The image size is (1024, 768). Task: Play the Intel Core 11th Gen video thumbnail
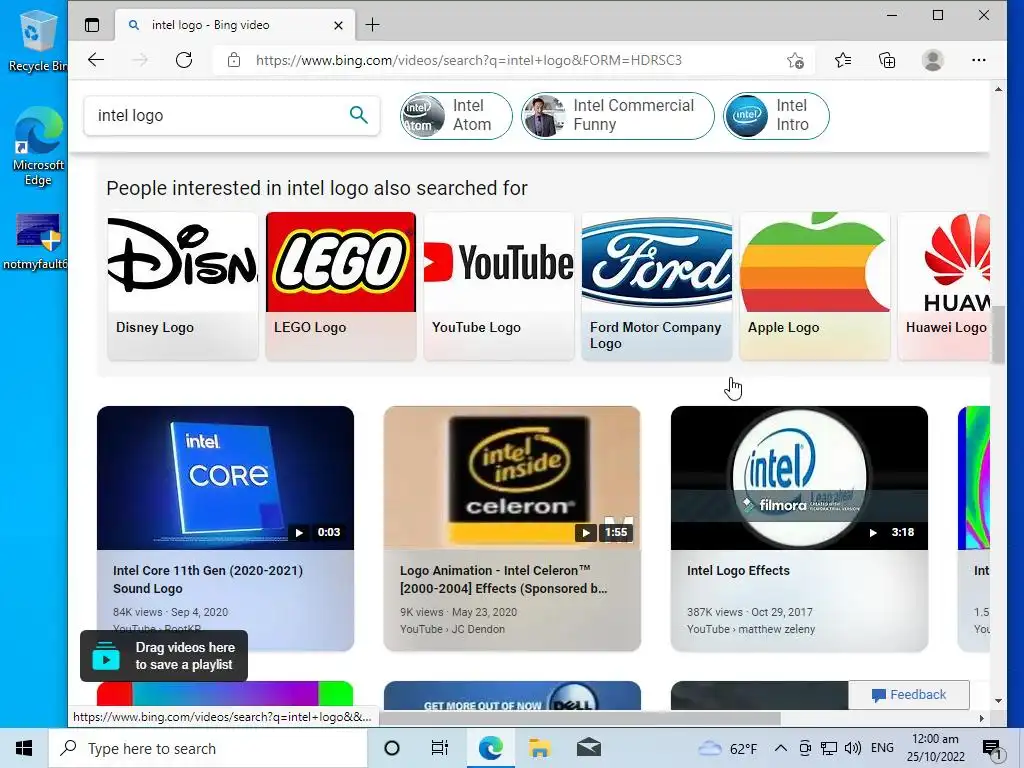[225, 478]
